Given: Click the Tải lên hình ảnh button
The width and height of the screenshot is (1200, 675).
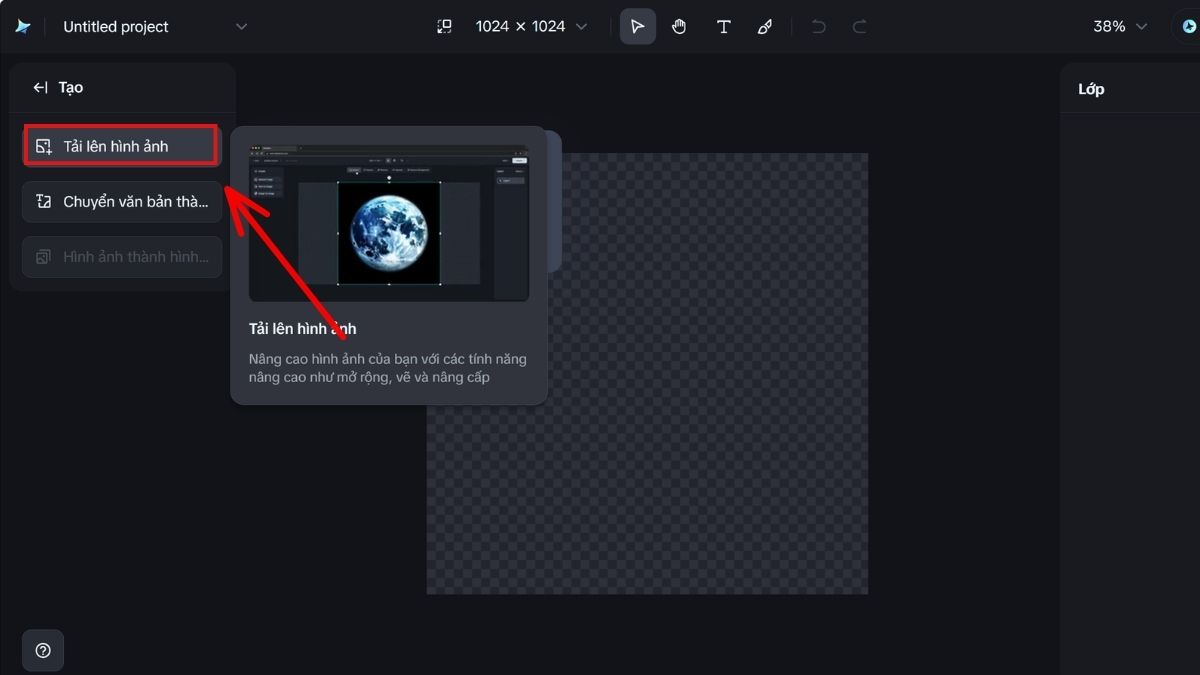Looking at the screenshot, I should click(121, 146).
